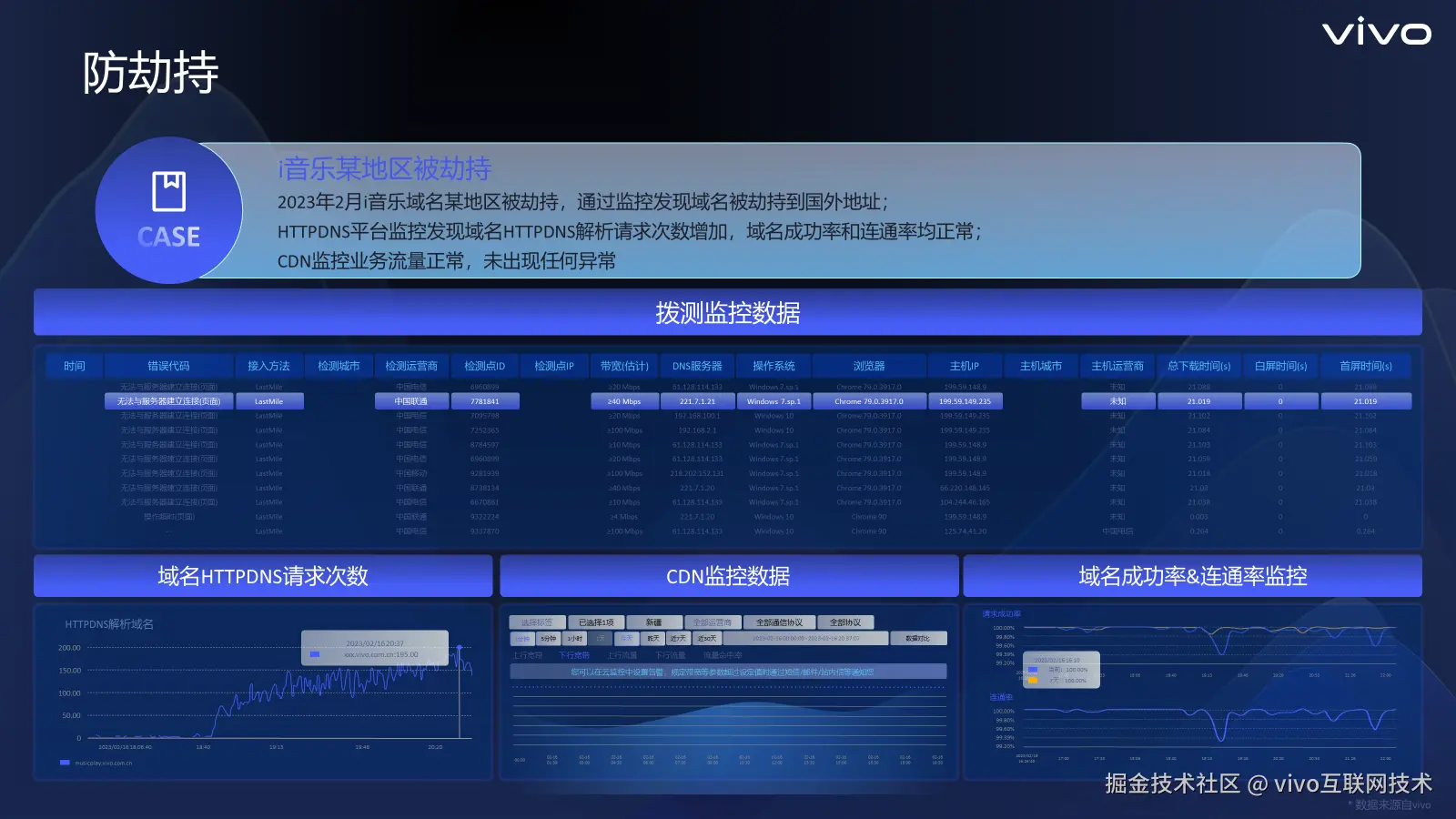Click the ≥40 Mbps highlighted cell
The width and height of the screenshot is (1456, 819).
(x=624, y=401)
